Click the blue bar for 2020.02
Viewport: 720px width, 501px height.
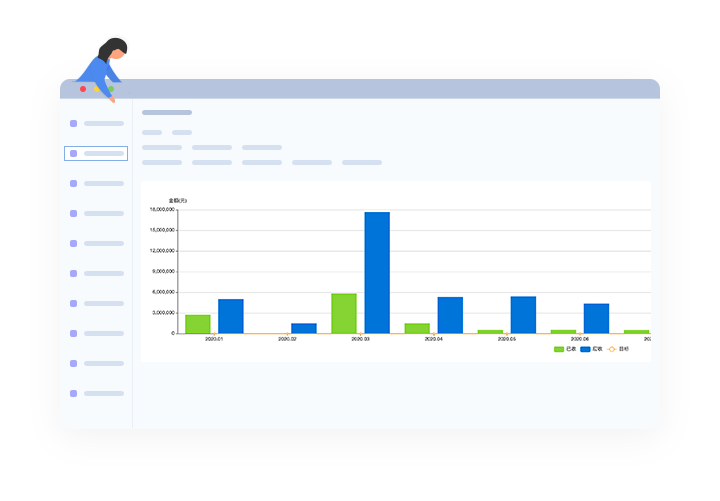[x=304, y=328]
